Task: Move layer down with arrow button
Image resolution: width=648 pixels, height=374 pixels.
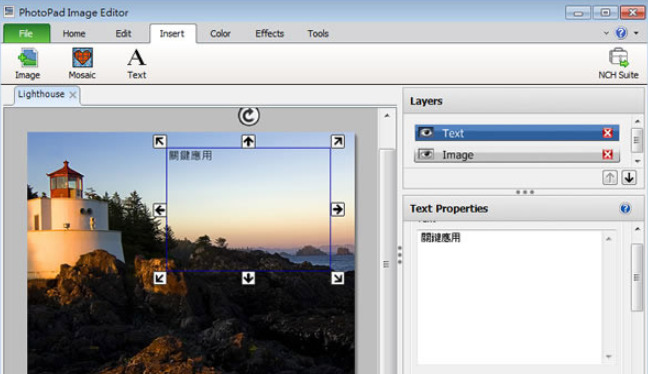Action: coord(629,178)
